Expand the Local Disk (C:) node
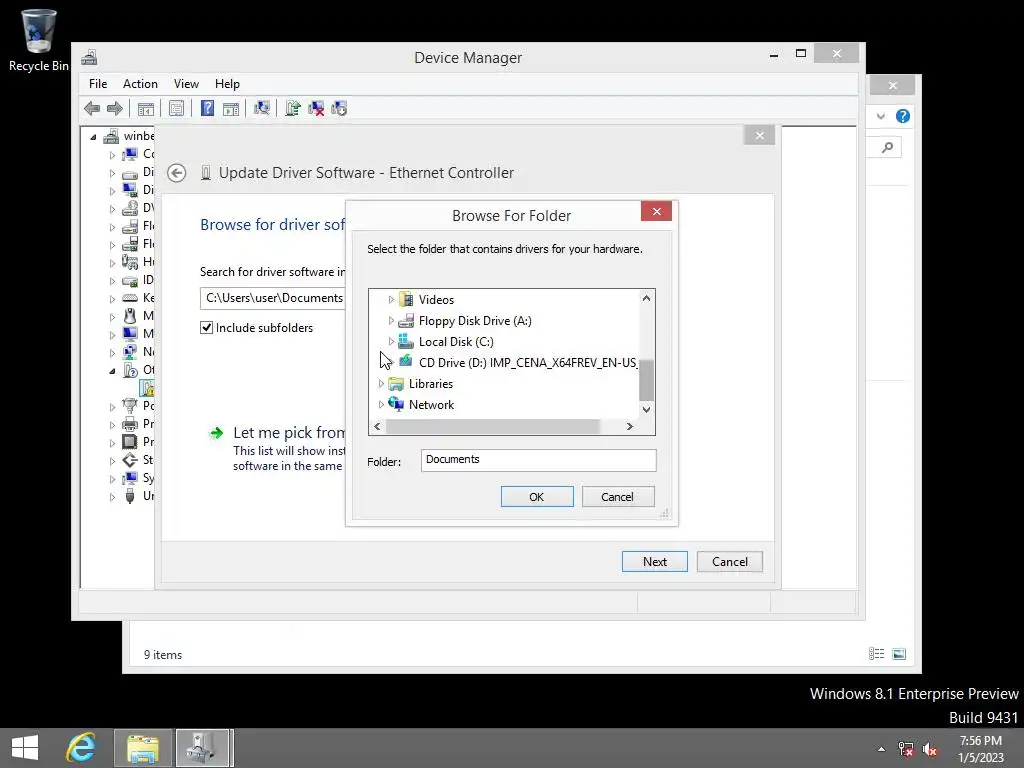The height and width of the screenshot is (768, 1024). [391, 342]
